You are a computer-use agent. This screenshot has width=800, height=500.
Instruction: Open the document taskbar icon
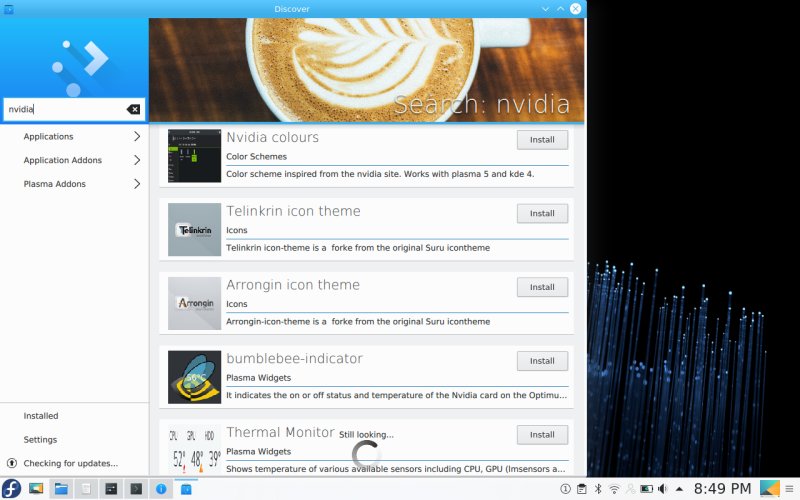(x=86, y=489)
